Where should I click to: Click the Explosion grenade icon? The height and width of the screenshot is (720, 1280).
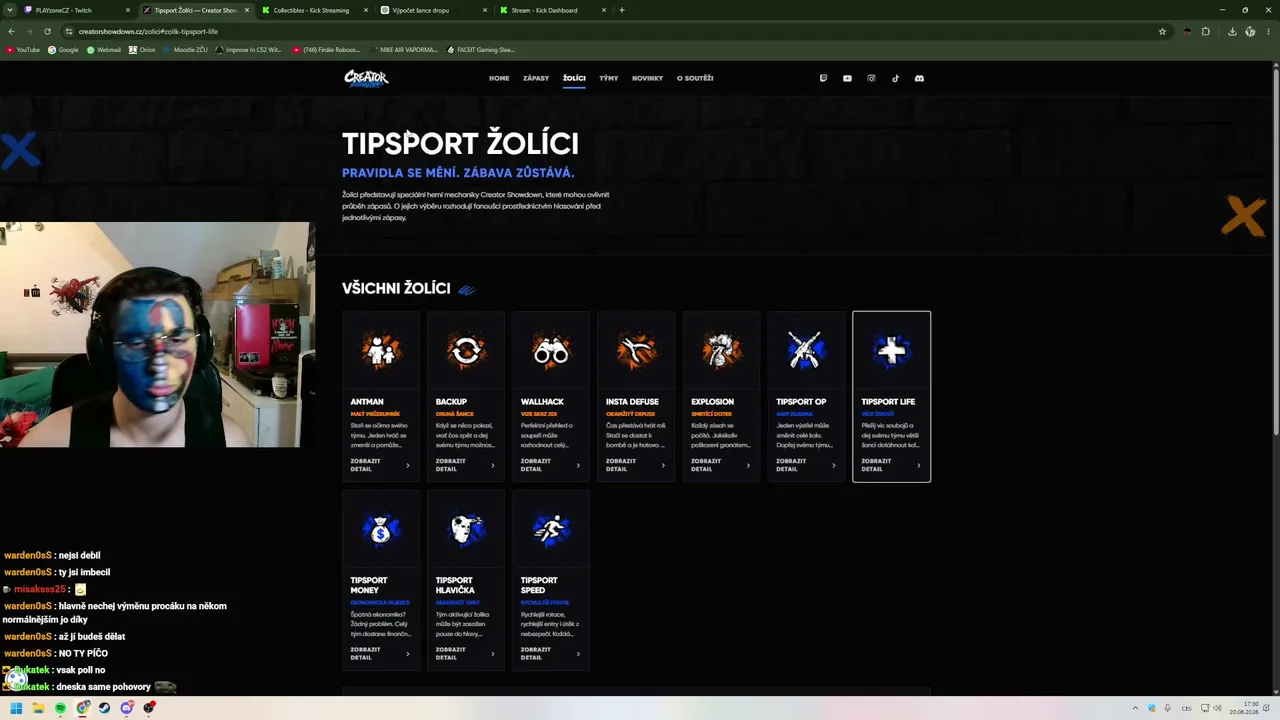pyautogui.click(x=721, y=350)
